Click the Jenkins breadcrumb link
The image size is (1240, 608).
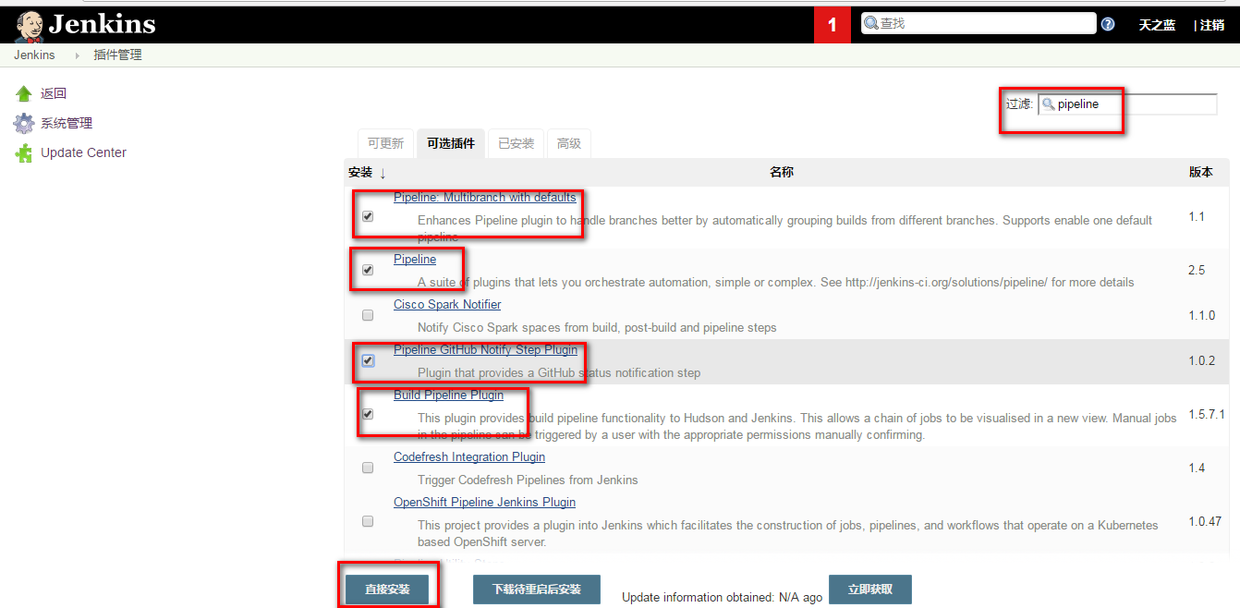pyautogui.click(x=34, y=55)
